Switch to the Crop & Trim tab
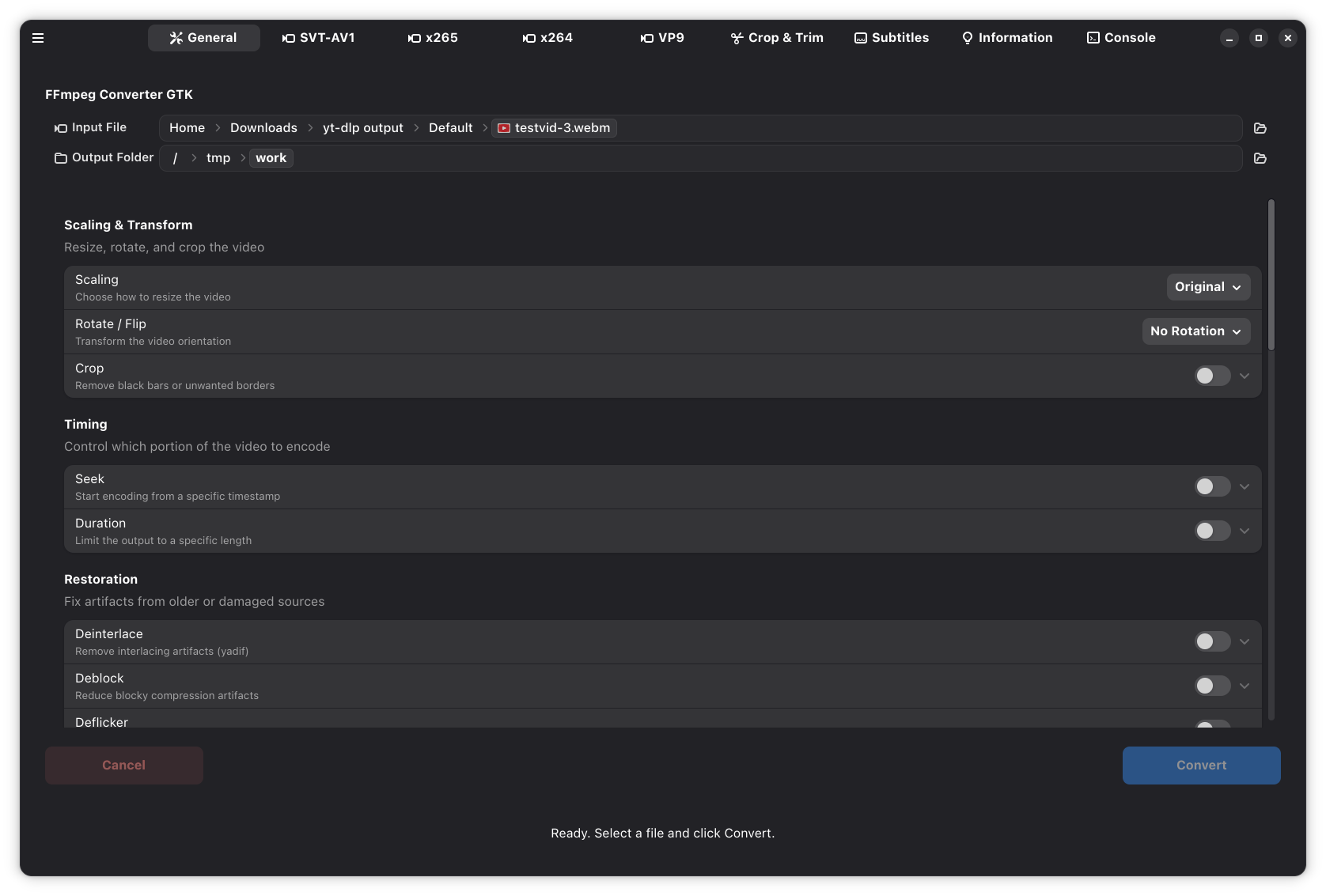Viewport: 1326px width, 896px height. [x=778, y=38]
